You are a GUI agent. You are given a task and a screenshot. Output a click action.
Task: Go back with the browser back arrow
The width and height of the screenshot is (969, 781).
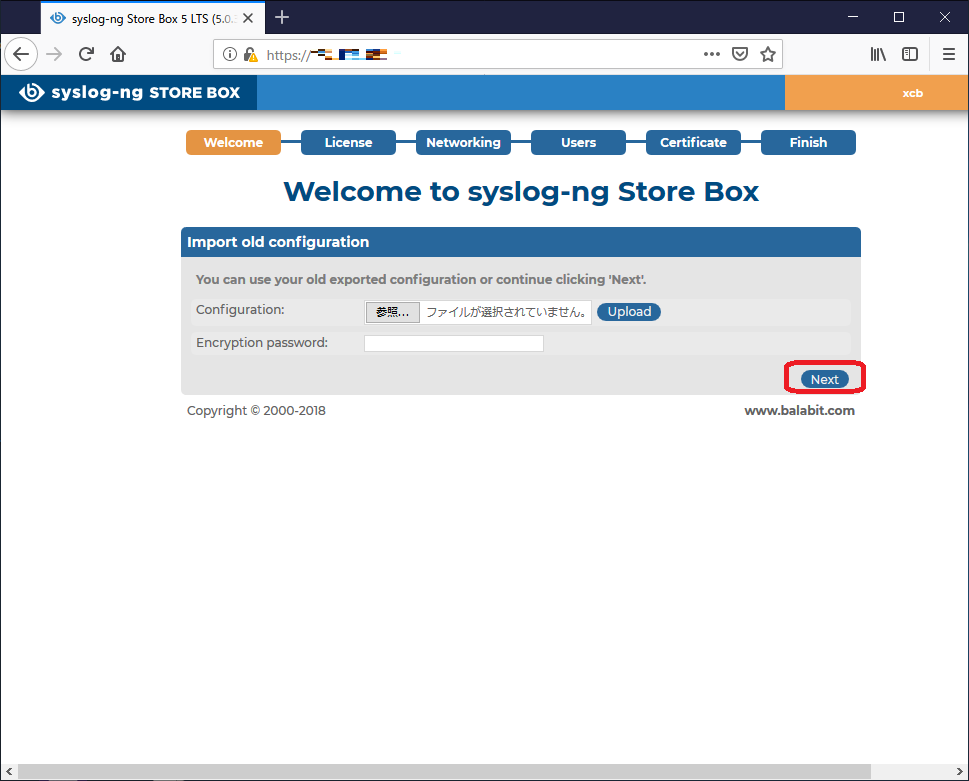pos(21,54)
